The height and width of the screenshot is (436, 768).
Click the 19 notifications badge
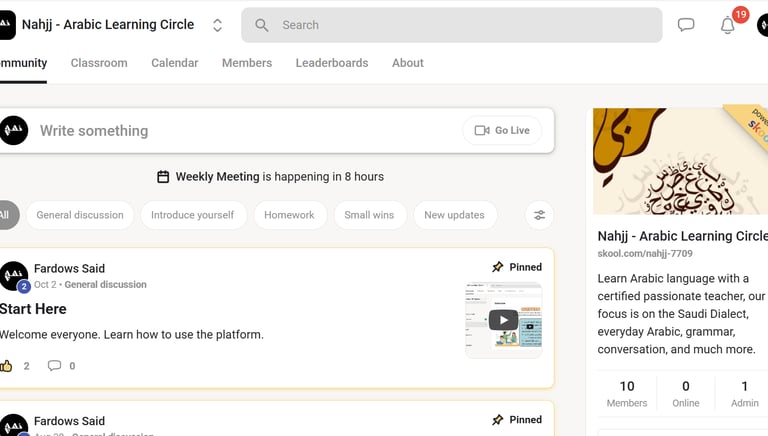pyautogui.click(x=741, y=15)
